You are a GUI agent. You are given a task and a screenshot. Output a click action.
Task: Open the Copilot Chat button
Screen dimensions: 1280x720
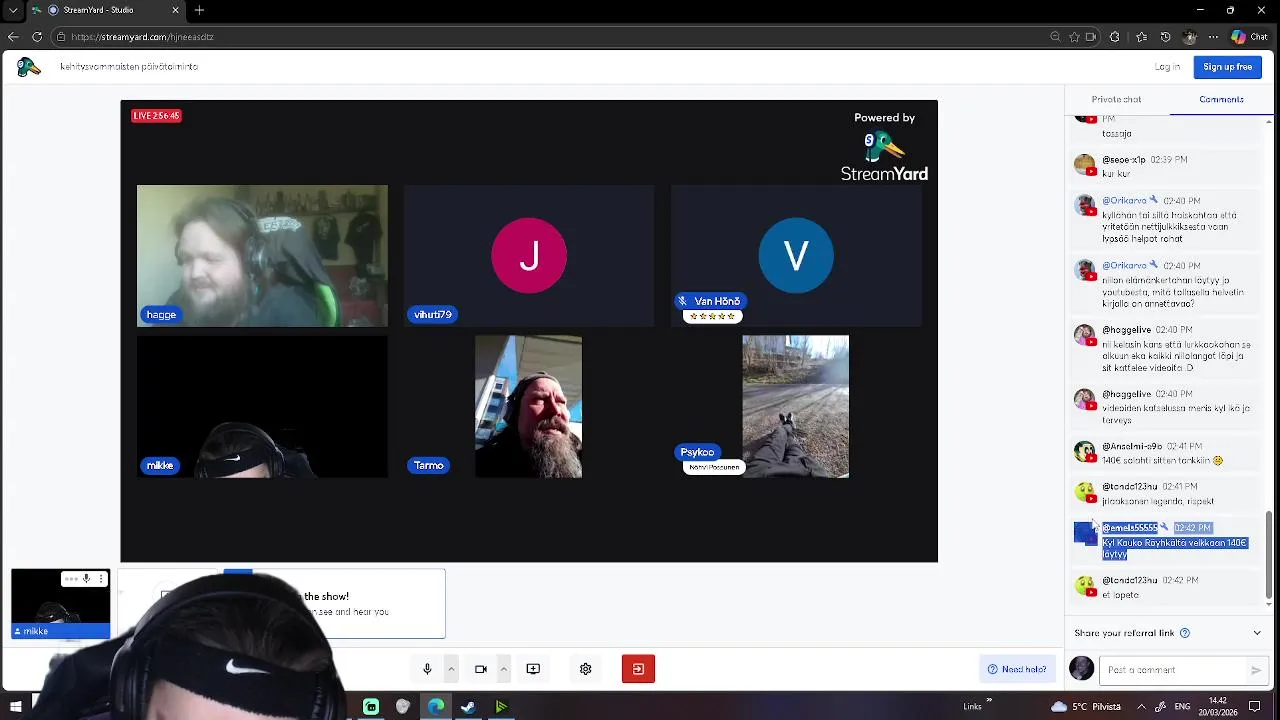click(1250, 37)
